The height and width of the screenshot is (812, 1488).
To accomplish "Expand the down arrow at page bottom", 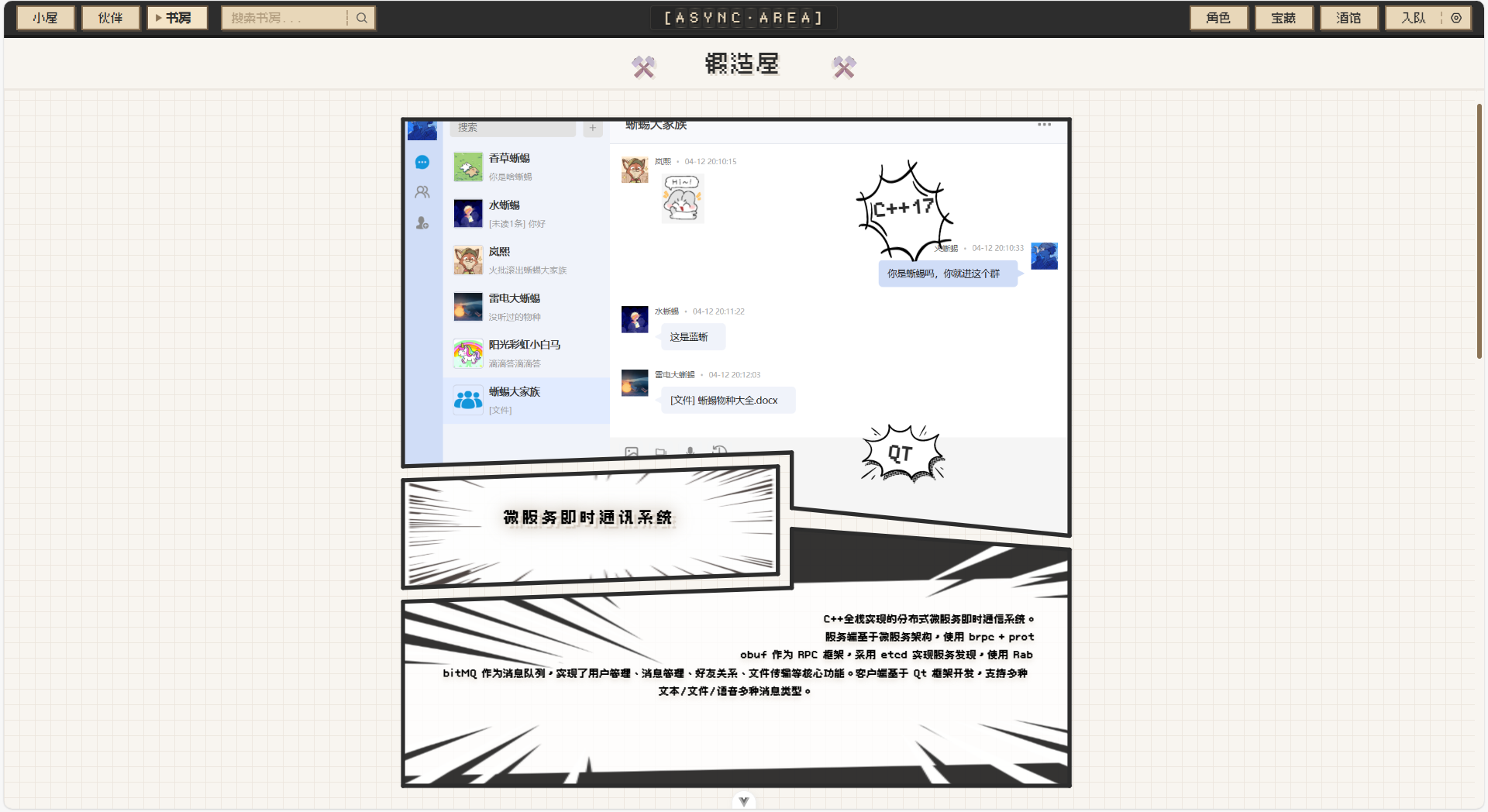I will [x=743, y=801].
